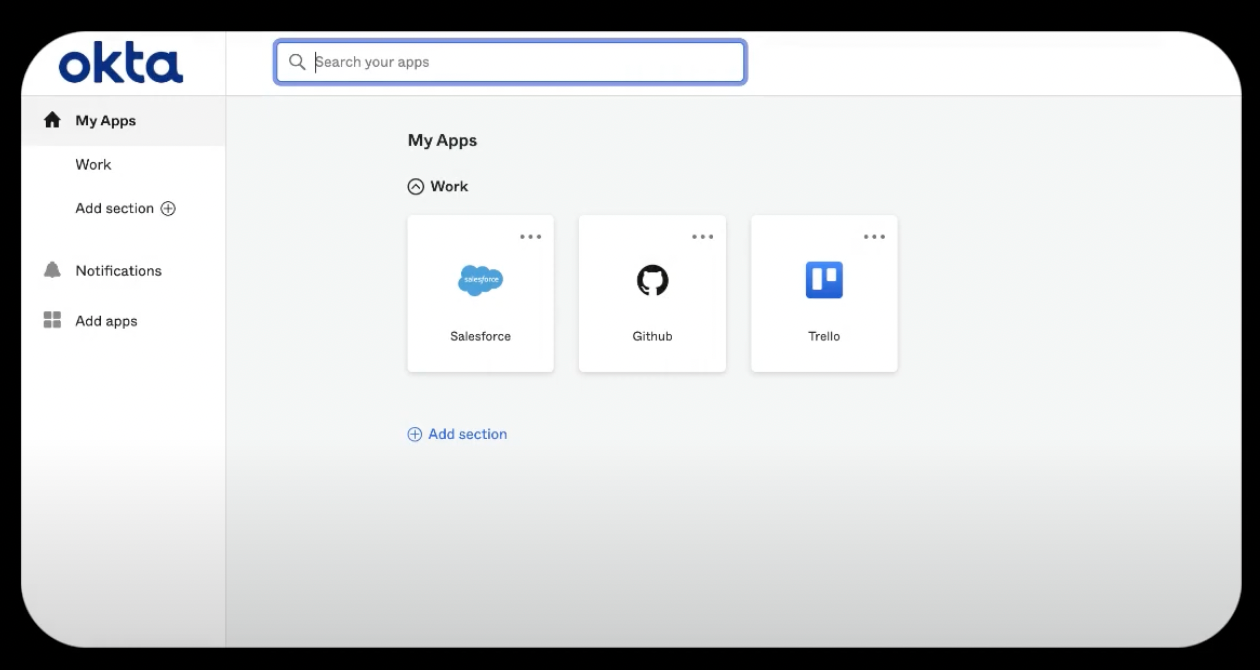Viewport: 1260px width, 670px height.
Task: Click the Okta logo
Action: (121, 64)
